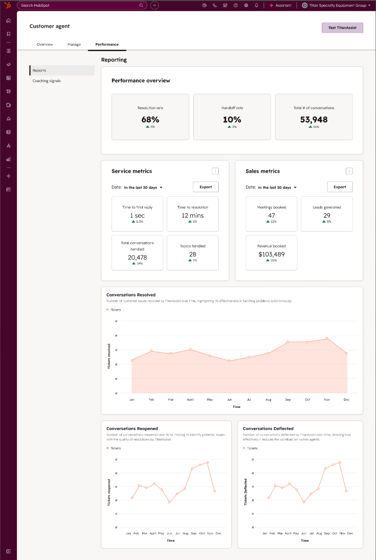This screenshot has width=376, height=560.
Task: Open the Sales metrics info icon
Action: tap(349, 171)
